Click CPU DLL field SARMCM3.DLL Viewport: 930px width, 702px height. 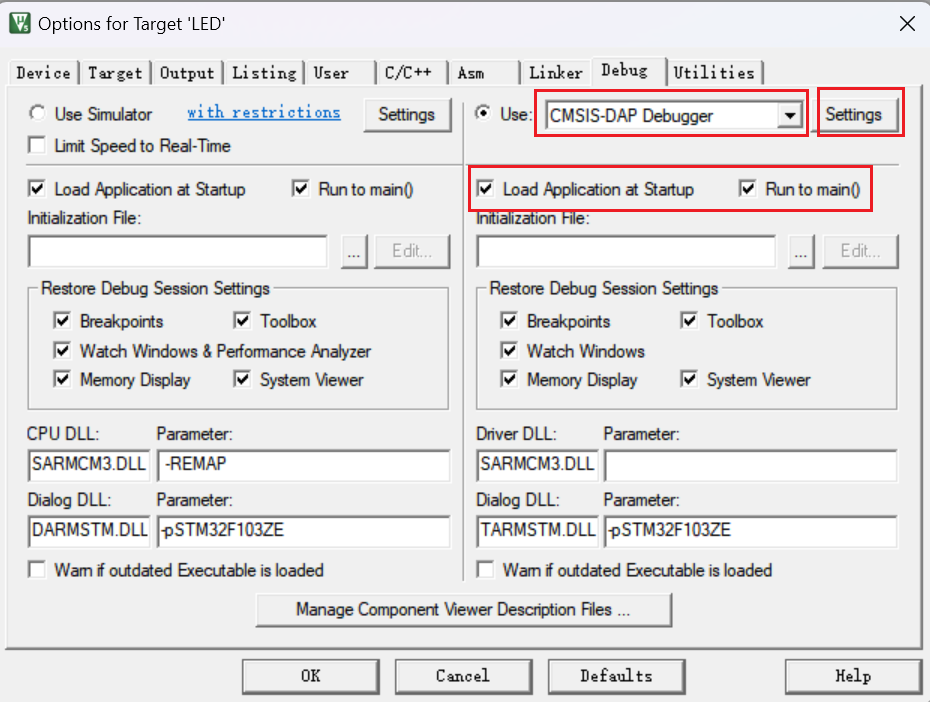click(x=89, y=465)
